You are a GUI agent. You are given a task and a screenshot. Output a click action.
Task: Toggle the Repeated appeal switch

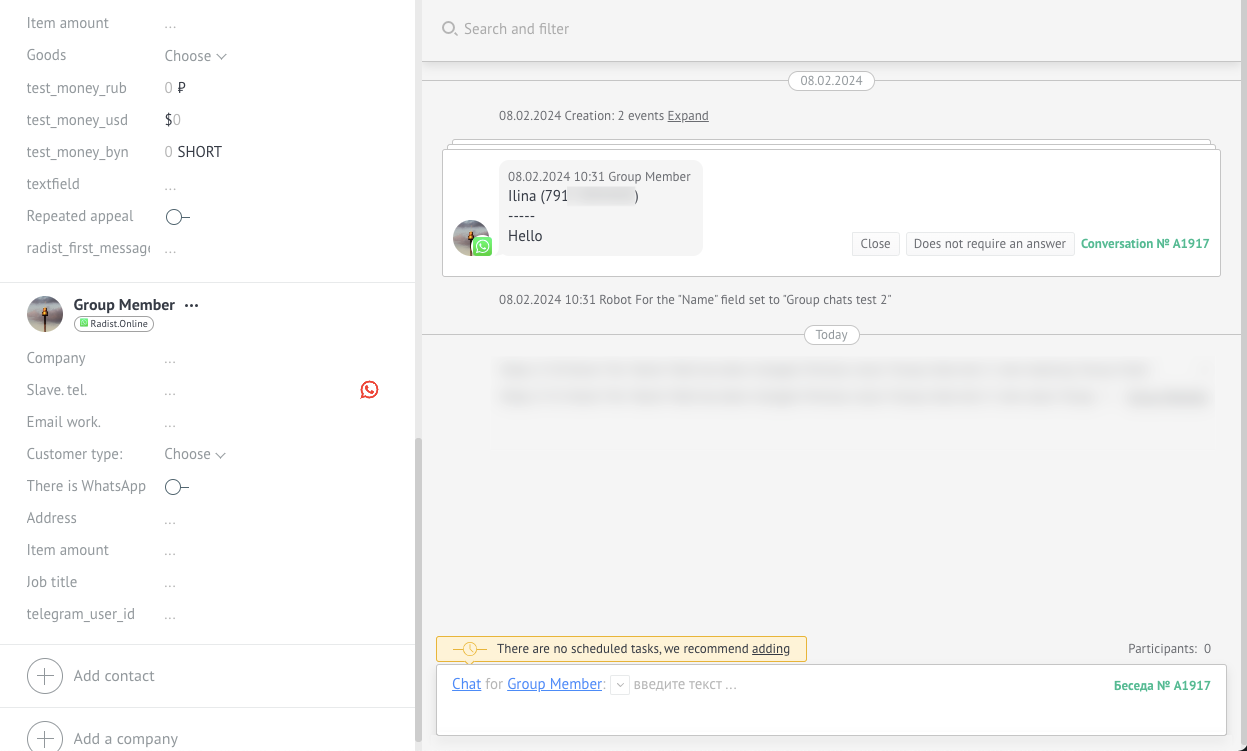176,217
